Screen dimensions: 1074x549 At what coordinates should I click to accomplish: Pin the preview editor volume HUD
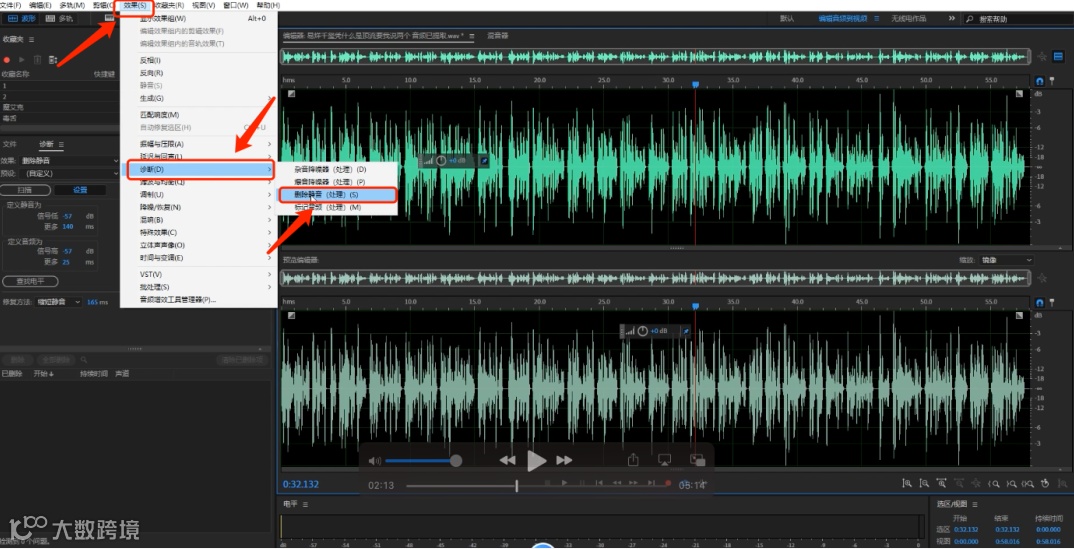686,331
